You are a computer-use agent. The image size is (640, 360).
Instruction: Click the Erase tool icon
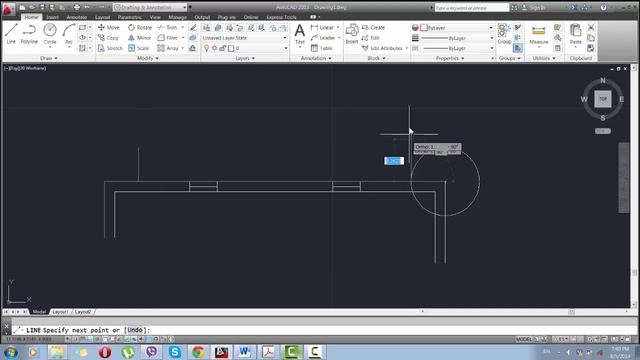point(193,27)
